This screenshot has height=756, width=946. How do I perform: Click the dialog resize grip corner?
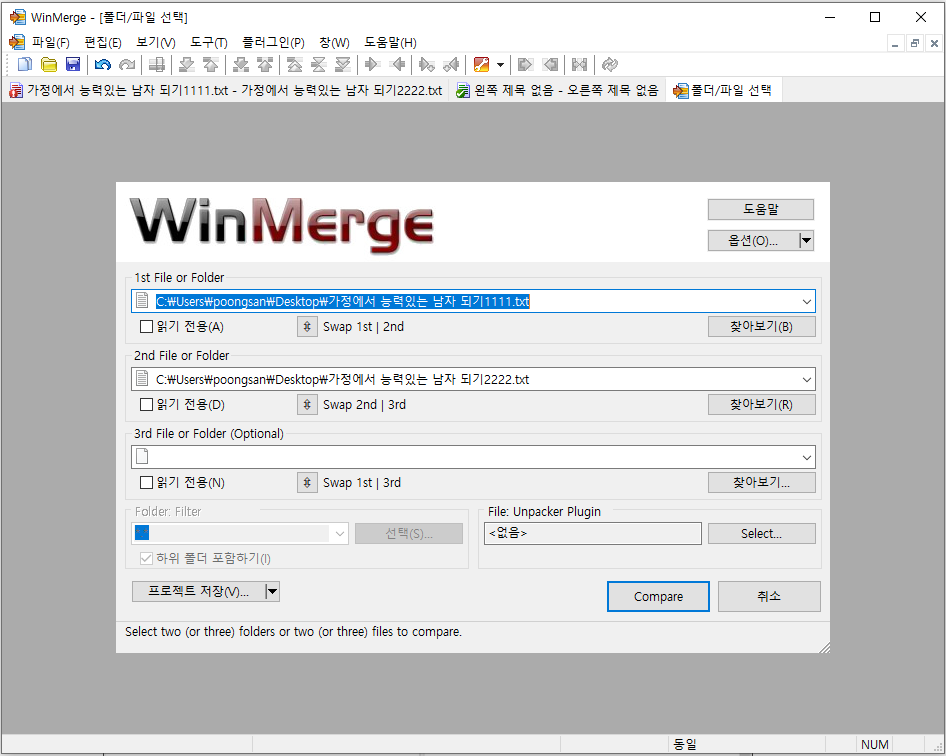[x=825, y=647]
